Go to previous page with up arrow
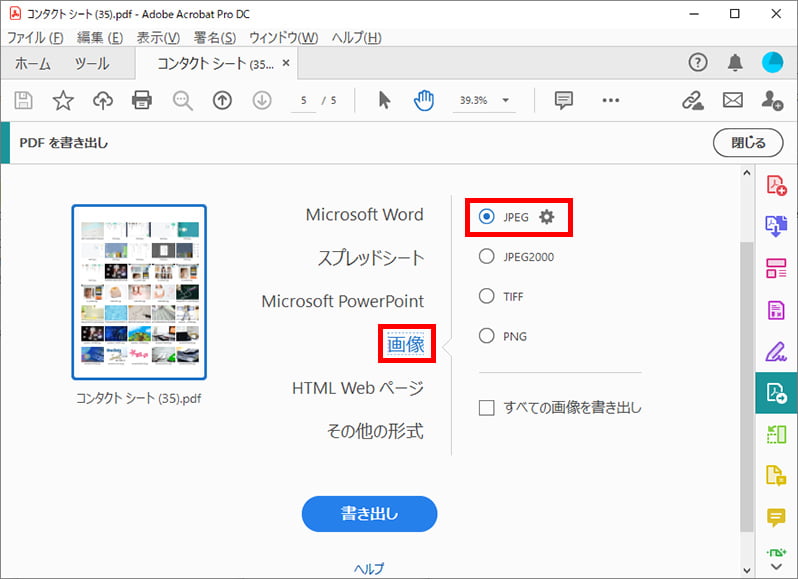The image size is (798, 579). 222,100
